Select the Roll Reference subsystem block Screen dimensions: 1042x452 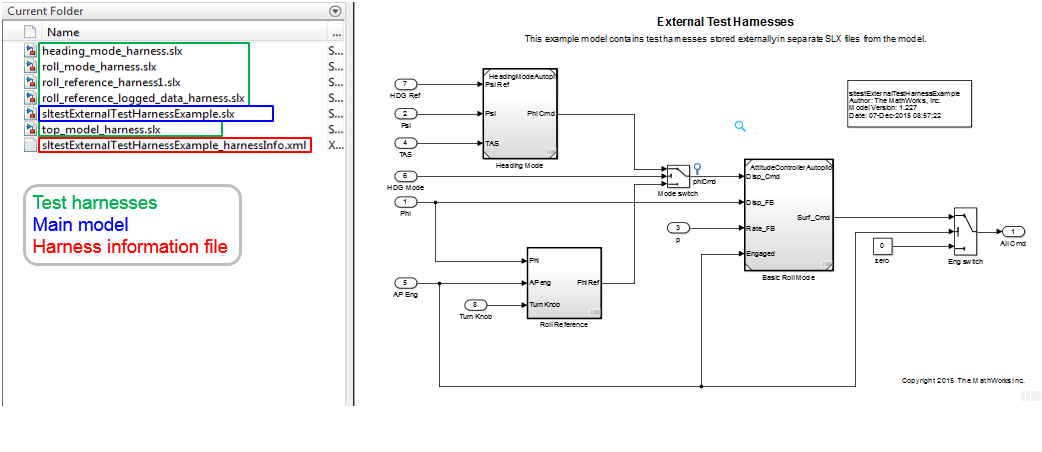564,283
